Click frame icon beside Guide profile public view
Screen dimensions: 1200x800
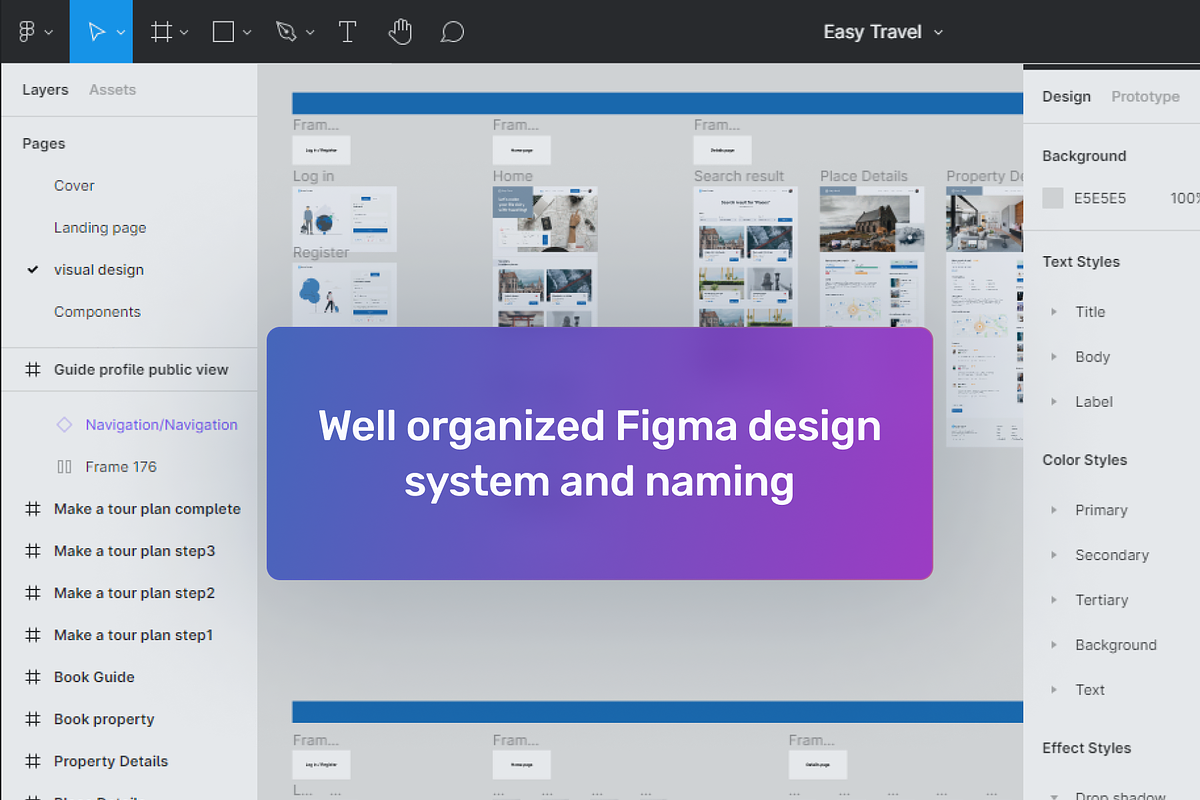pos(32,370)
